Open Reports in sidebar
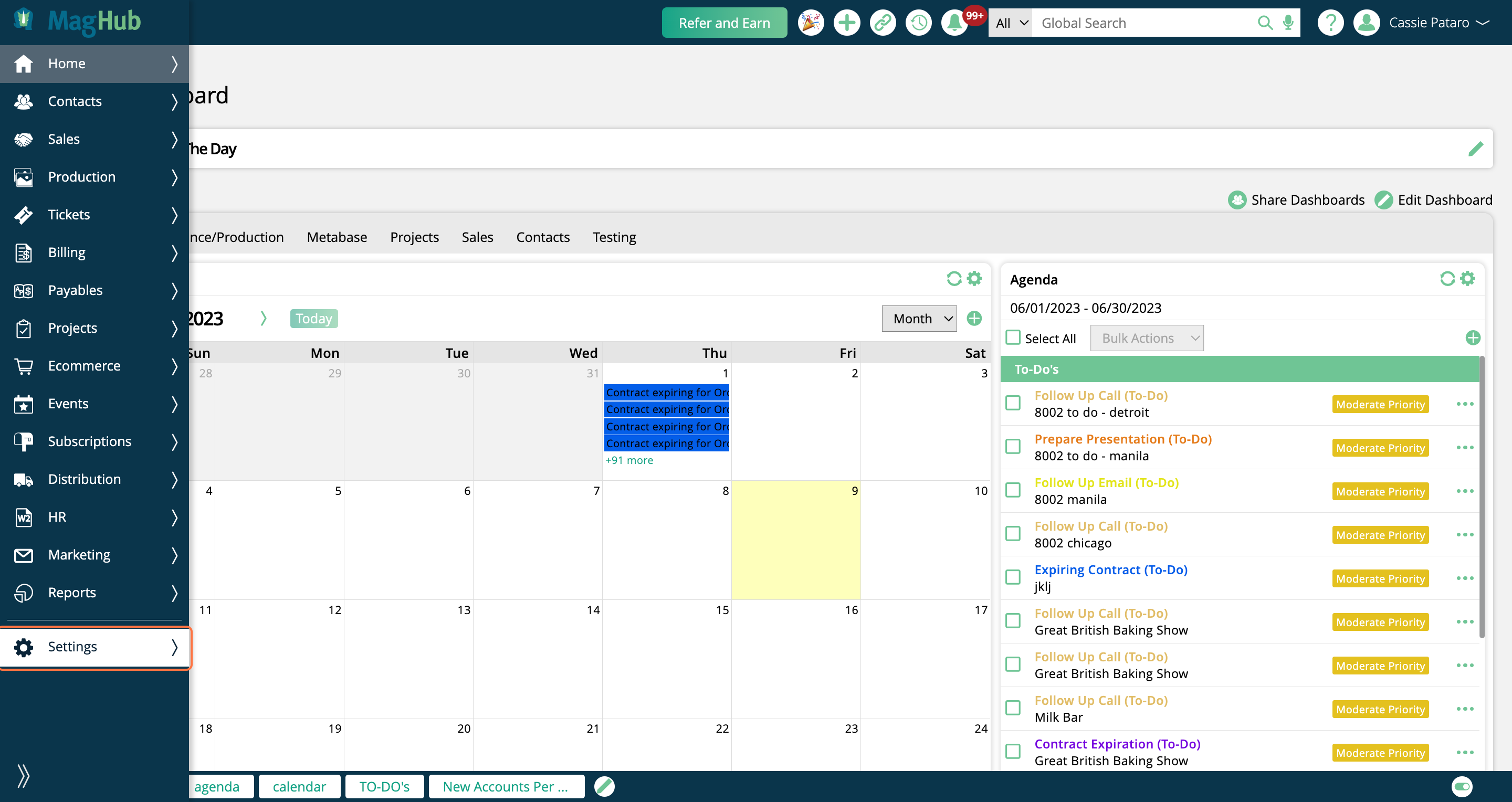This screenshot has height=802, width=1512. (94, 593)
